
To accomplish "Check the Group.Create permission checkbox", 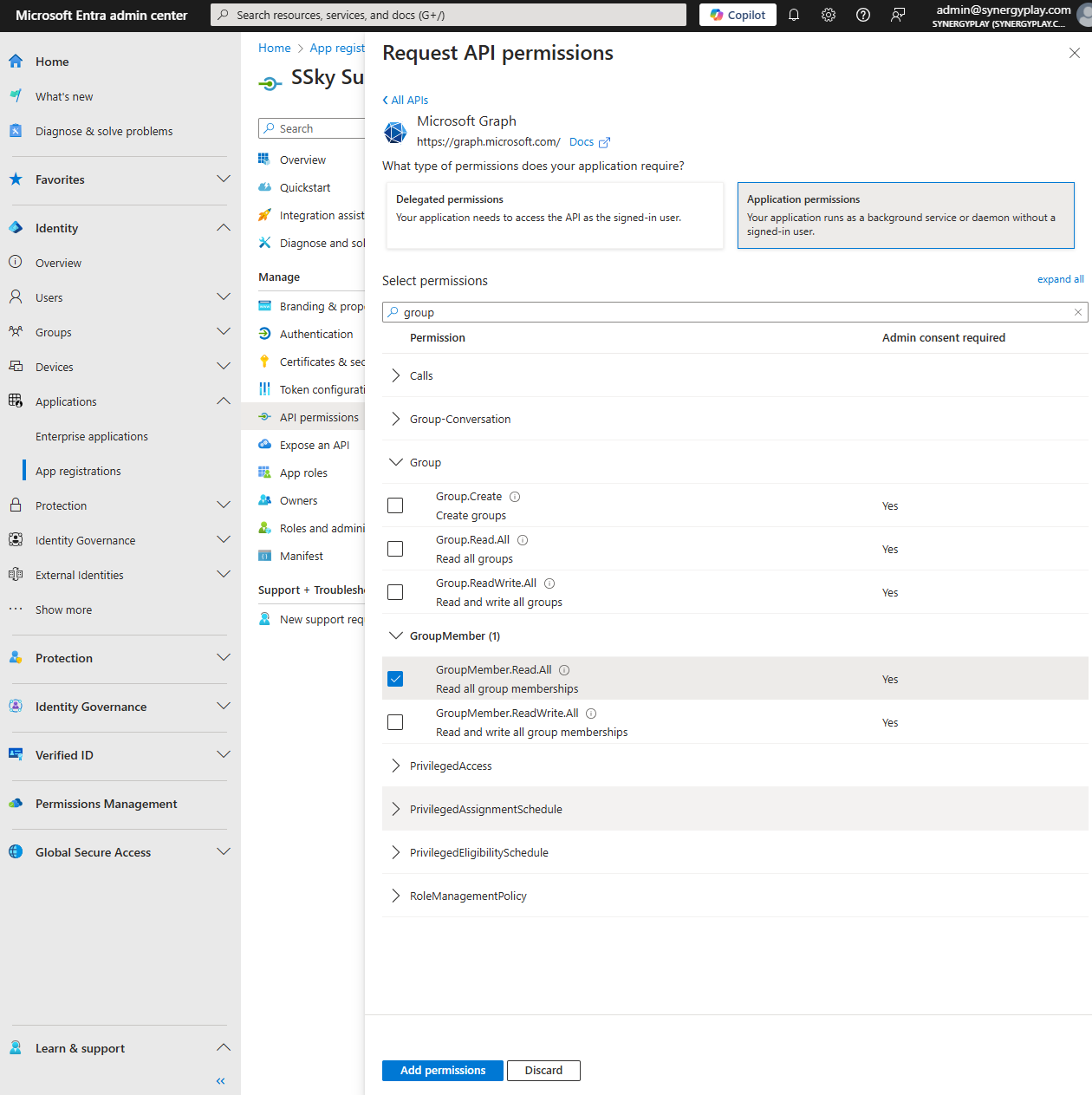I will [395, 505].
